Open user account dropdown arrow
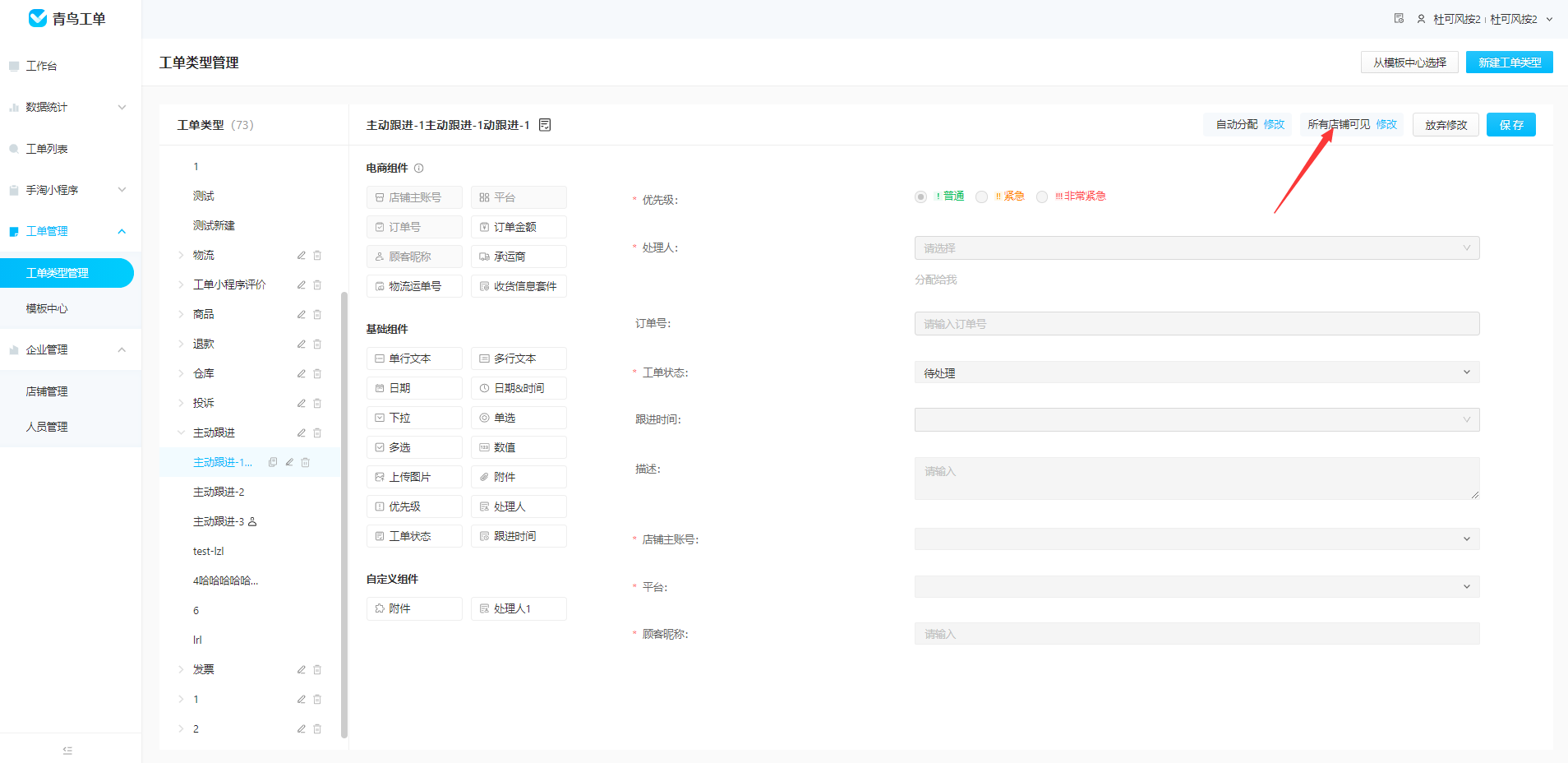Screen dimensions: 1568x763 pyautogui.click(x=1549, y=19)
